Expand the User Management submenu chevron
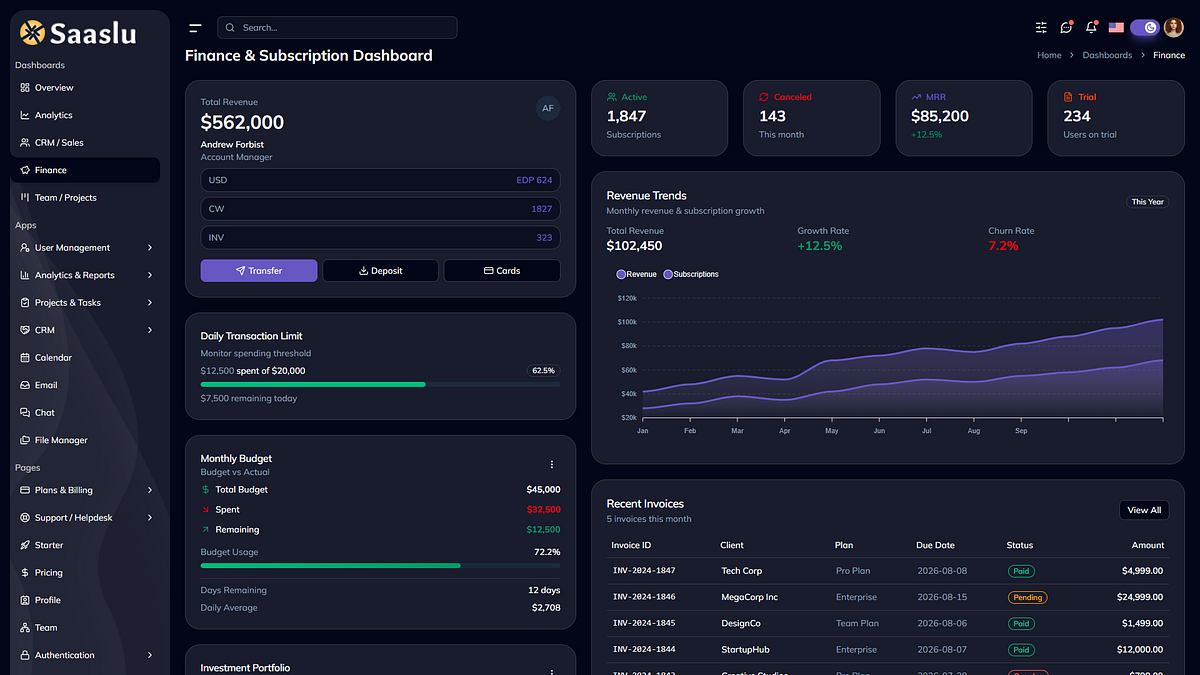 pos(150,248)
